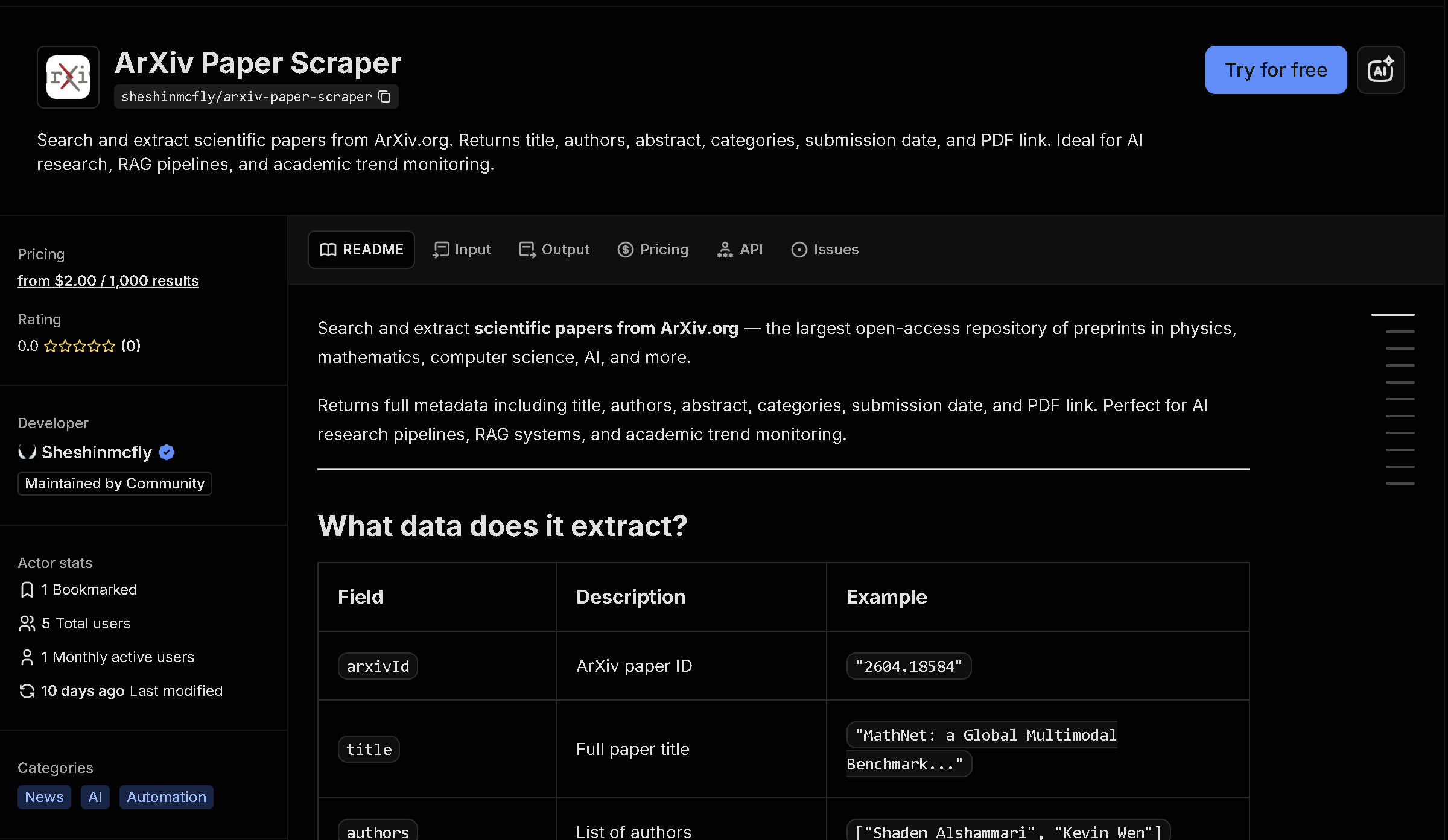Open the Output tab
The image size is (1448, 840).
(554, 250)
